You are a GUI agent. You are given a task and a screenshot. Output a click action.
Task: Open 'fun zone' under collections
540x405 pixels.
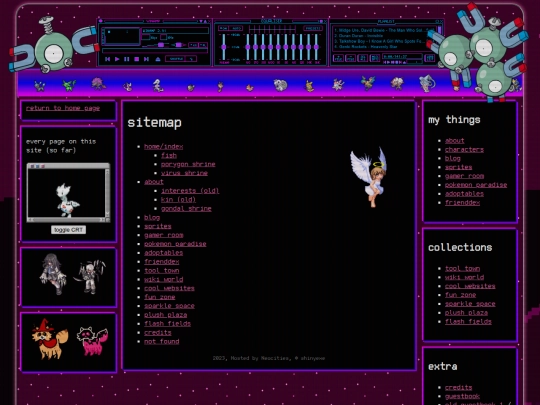click(x=460, y=295)
